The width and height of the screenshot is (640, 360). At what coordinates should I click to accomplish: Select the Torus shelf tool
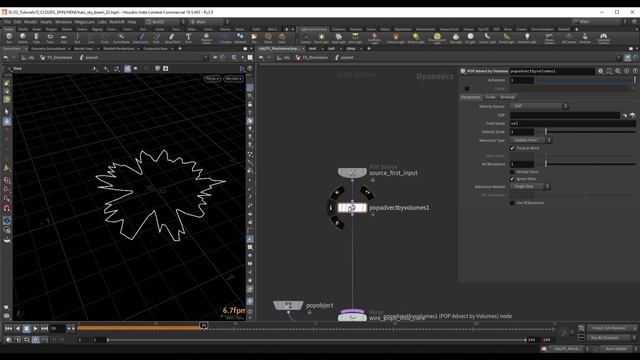pyautogui.click(x=50, y=38)
